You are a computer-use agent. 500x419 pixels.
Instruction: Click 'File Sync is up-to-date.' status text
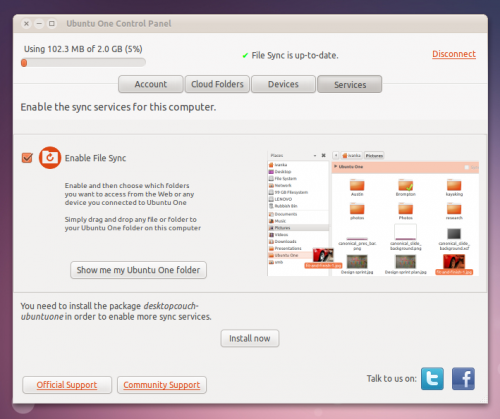pyautogui.click(x=295, y=55)
